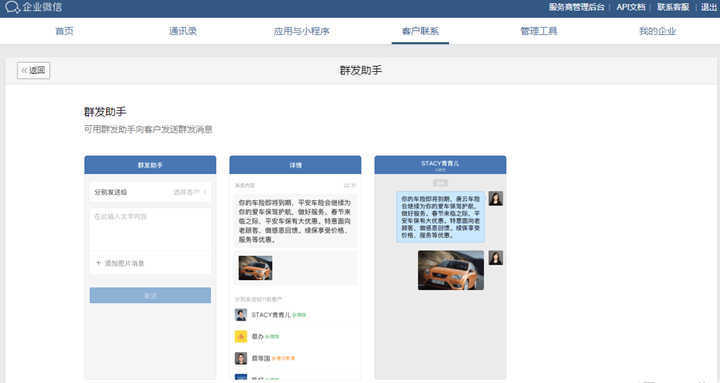The image size is (720, 383).
Task: Click the STACY青青儿 avatar in recipient list
Action: (x=241, y=315)
